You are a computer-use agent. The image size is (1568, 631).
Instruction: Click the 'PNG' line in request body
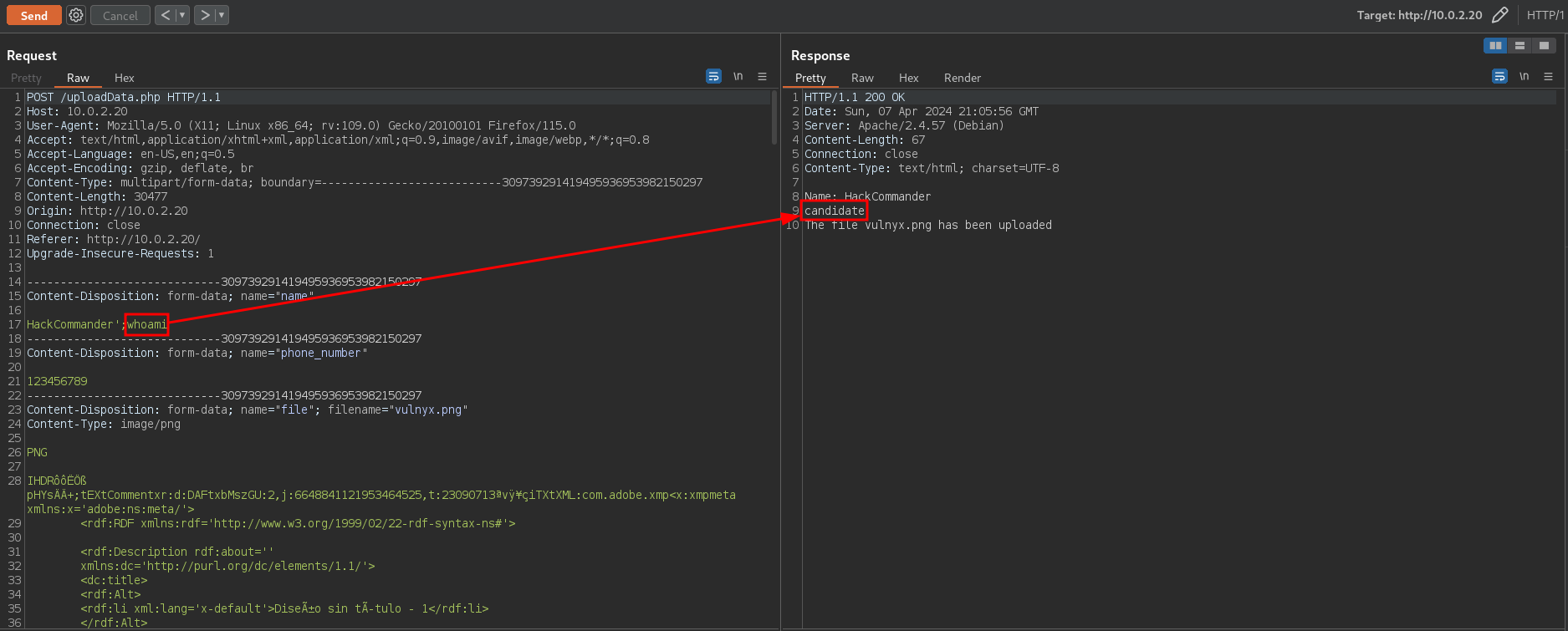[37, 452]
